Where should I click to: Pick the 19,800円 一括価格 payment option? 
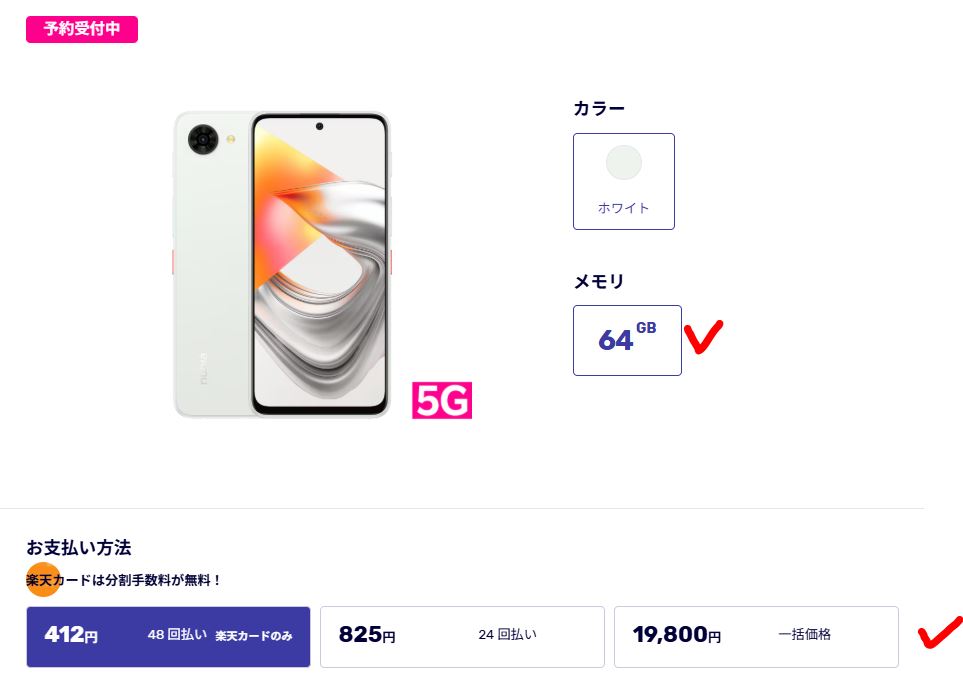(x=756, y=637)
